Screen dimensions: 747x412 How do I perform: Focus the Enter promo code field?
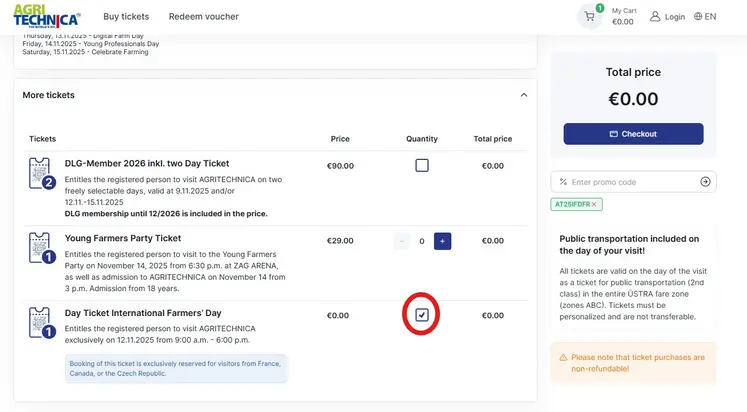click(632, 182)
